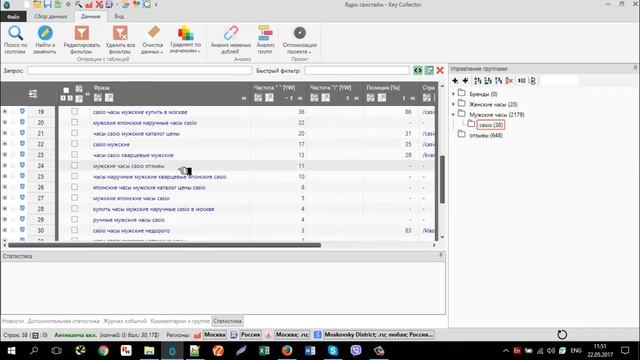
Task: Open Найти и заменить (find and replace)
Action: pyautogui.click(x=45, y=40)
